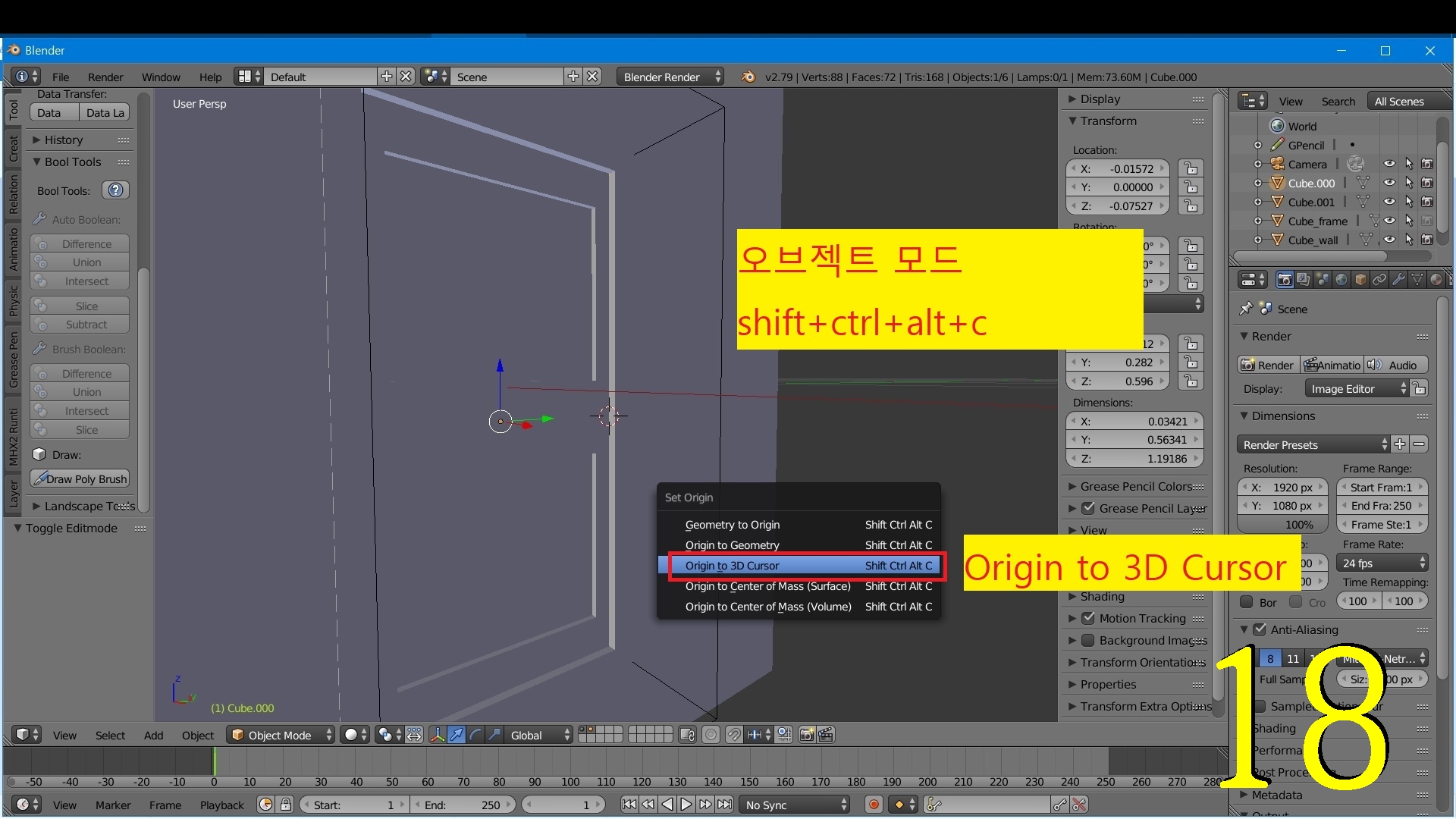Open the 3D view editor type icon

click(x=27, y=735)
